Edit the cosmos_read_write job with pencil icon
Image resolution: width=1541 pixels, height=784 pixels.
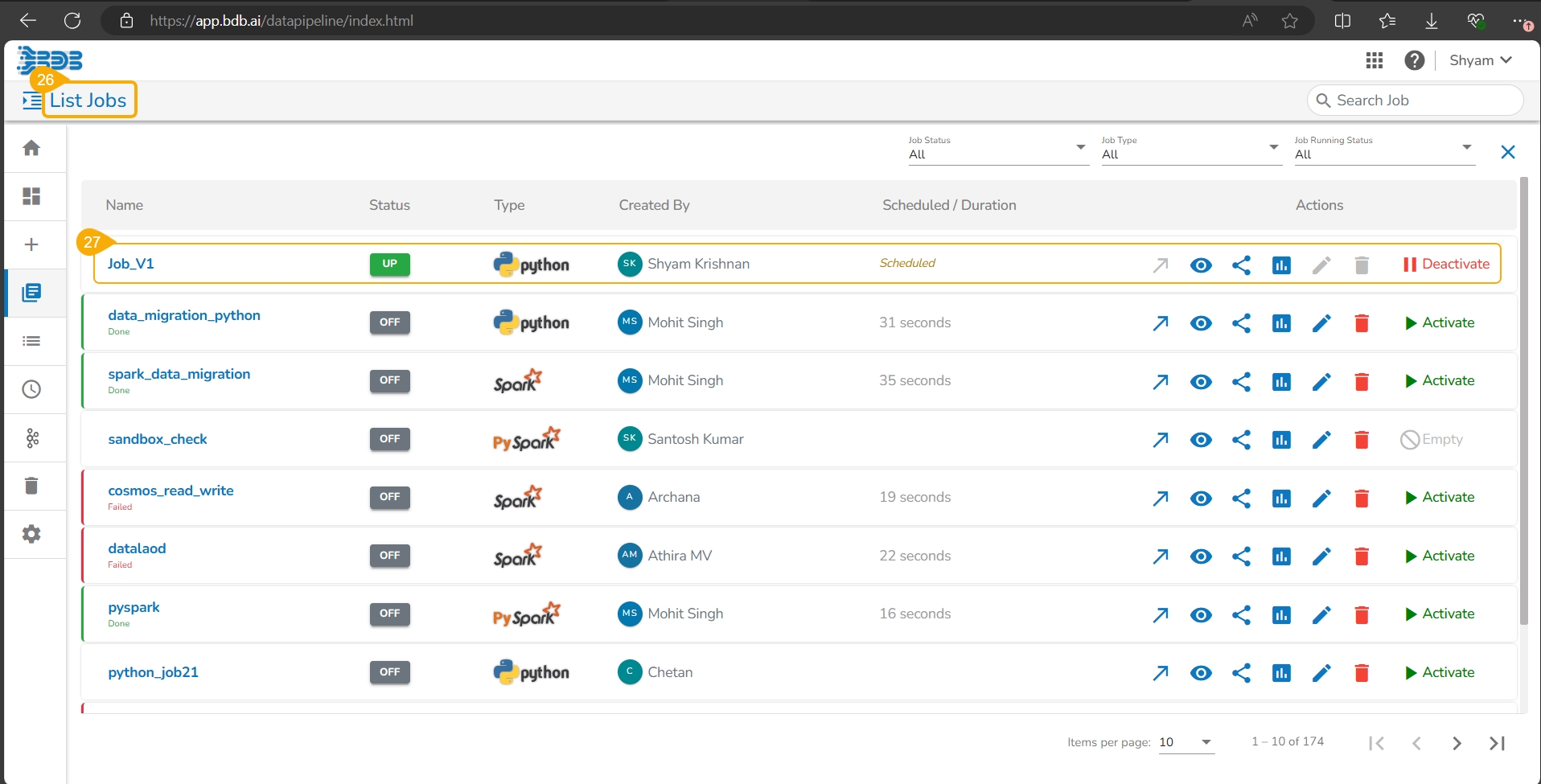point(1321,498)
